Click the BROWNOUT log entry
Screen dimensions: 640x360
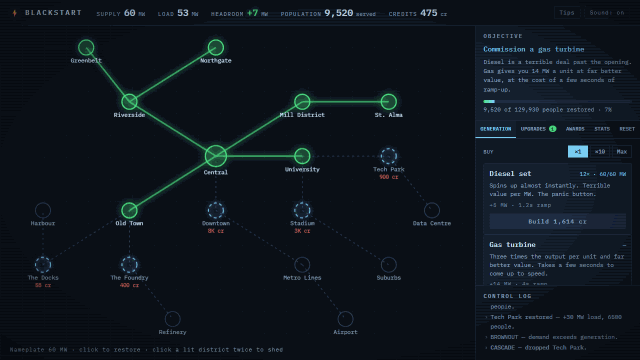coord(554,337)
